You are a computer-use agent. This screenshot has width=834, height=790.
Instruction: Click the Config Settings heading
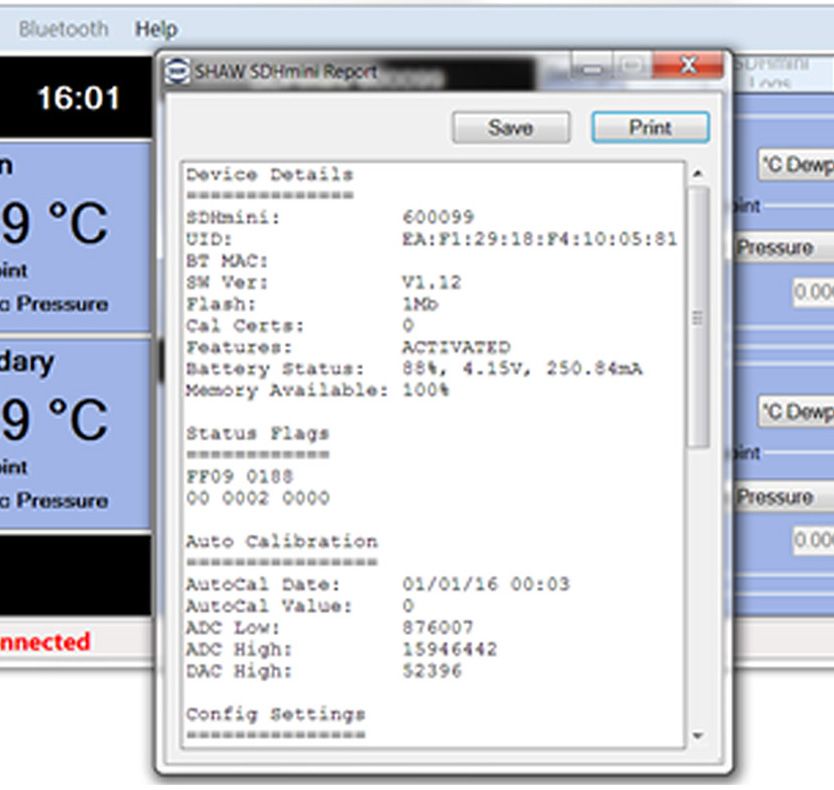[x=276, y=714]
